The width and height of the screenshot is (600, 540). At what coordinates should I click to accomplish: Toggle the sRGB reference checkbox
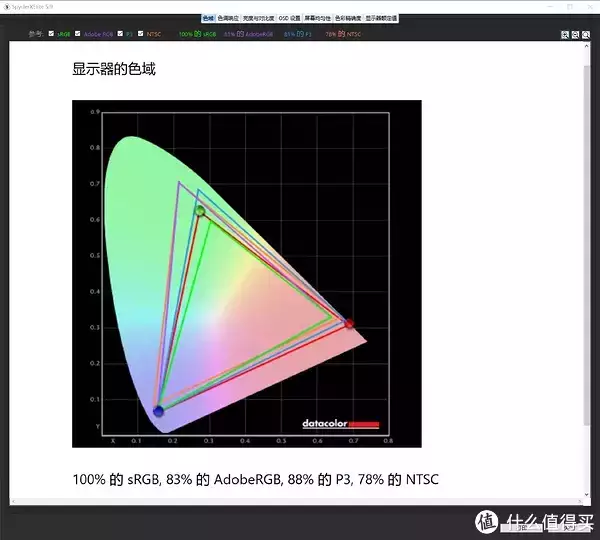pos(51,34)
